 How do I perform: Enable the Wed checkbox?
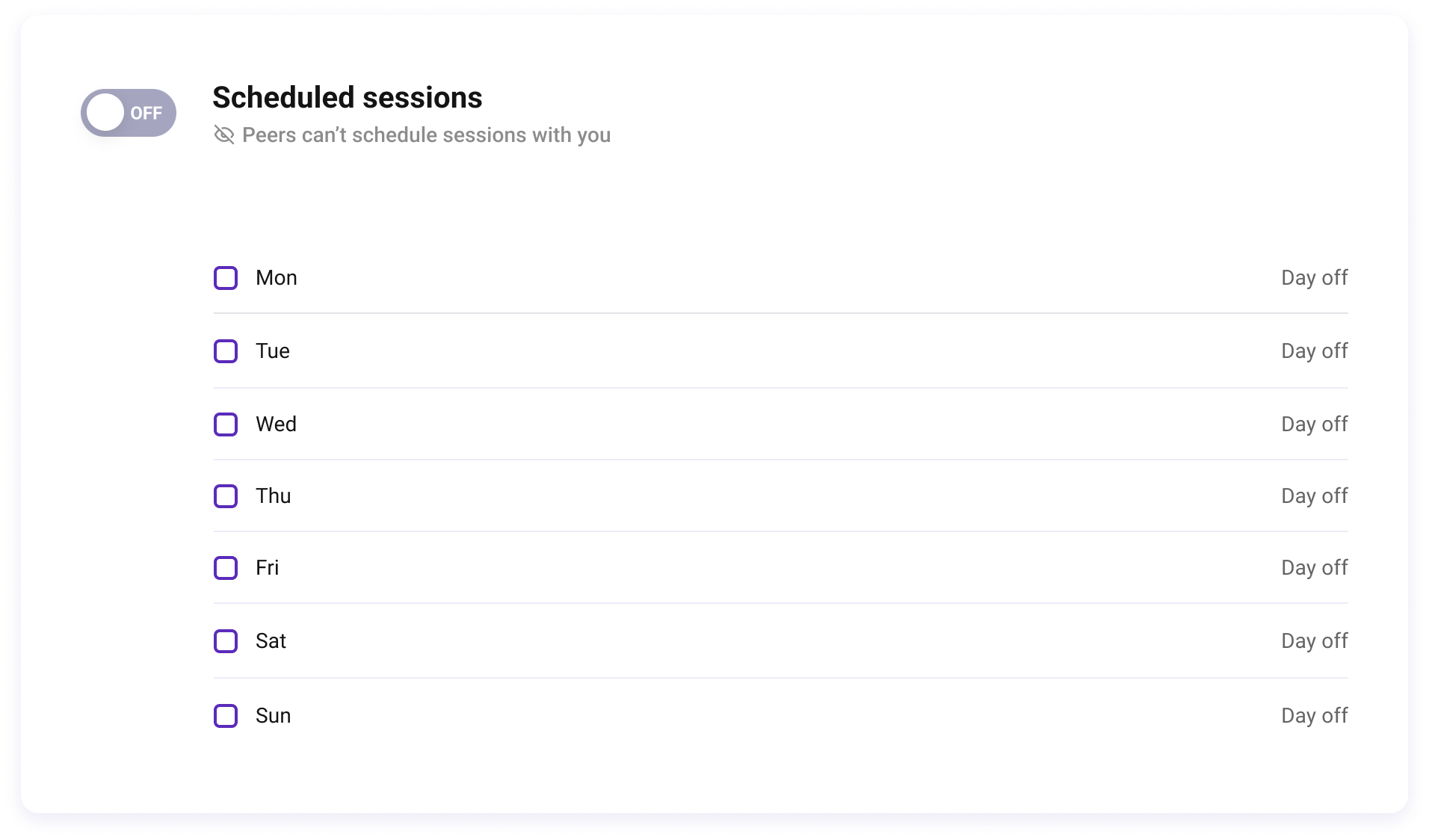[x=226, y=424]
